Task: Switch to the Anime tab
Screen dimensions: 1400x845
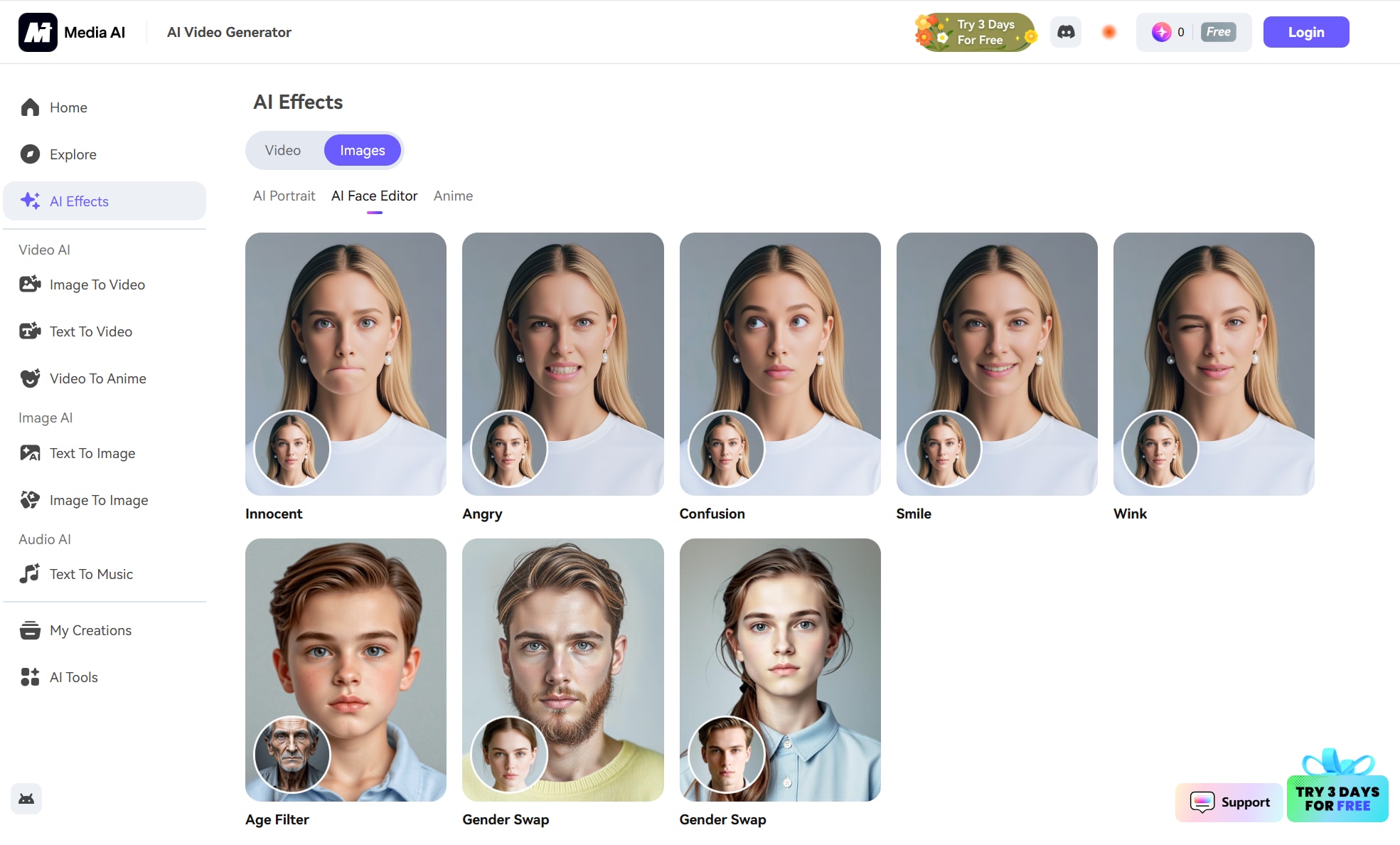Action: (x=453, y=196)
